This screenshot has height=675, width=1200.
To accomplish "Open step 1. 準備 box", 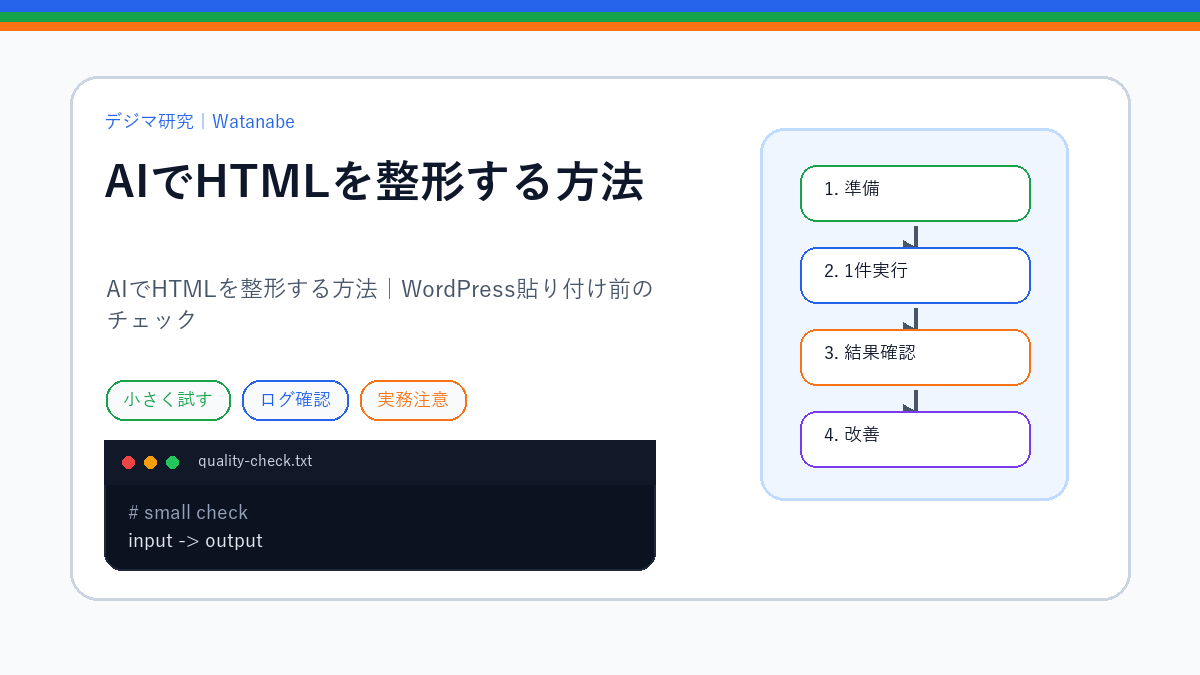I will click(x=915, y=193).
